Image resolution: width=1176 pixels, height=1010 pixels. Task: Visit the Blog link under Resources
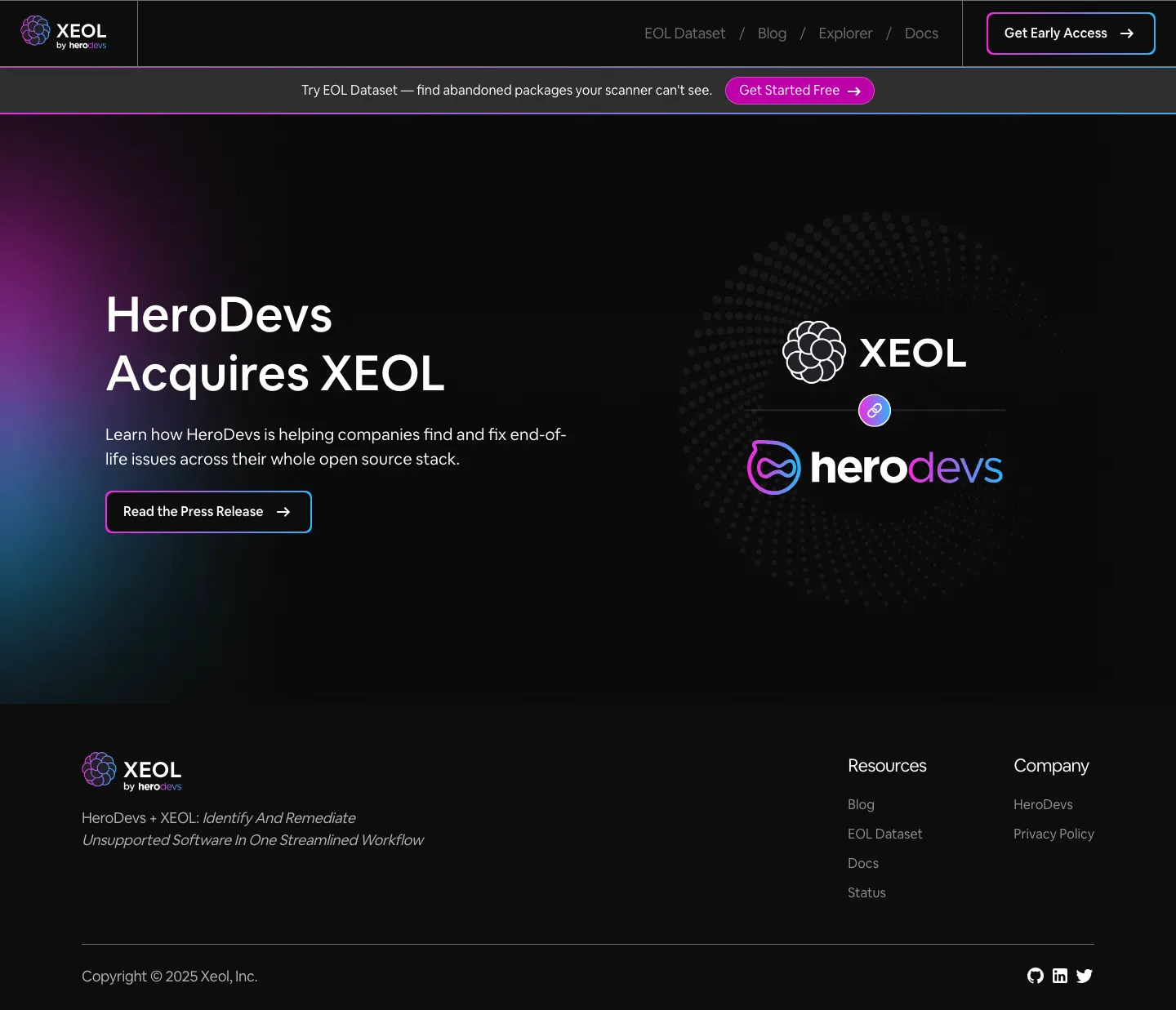click(861, 804)
